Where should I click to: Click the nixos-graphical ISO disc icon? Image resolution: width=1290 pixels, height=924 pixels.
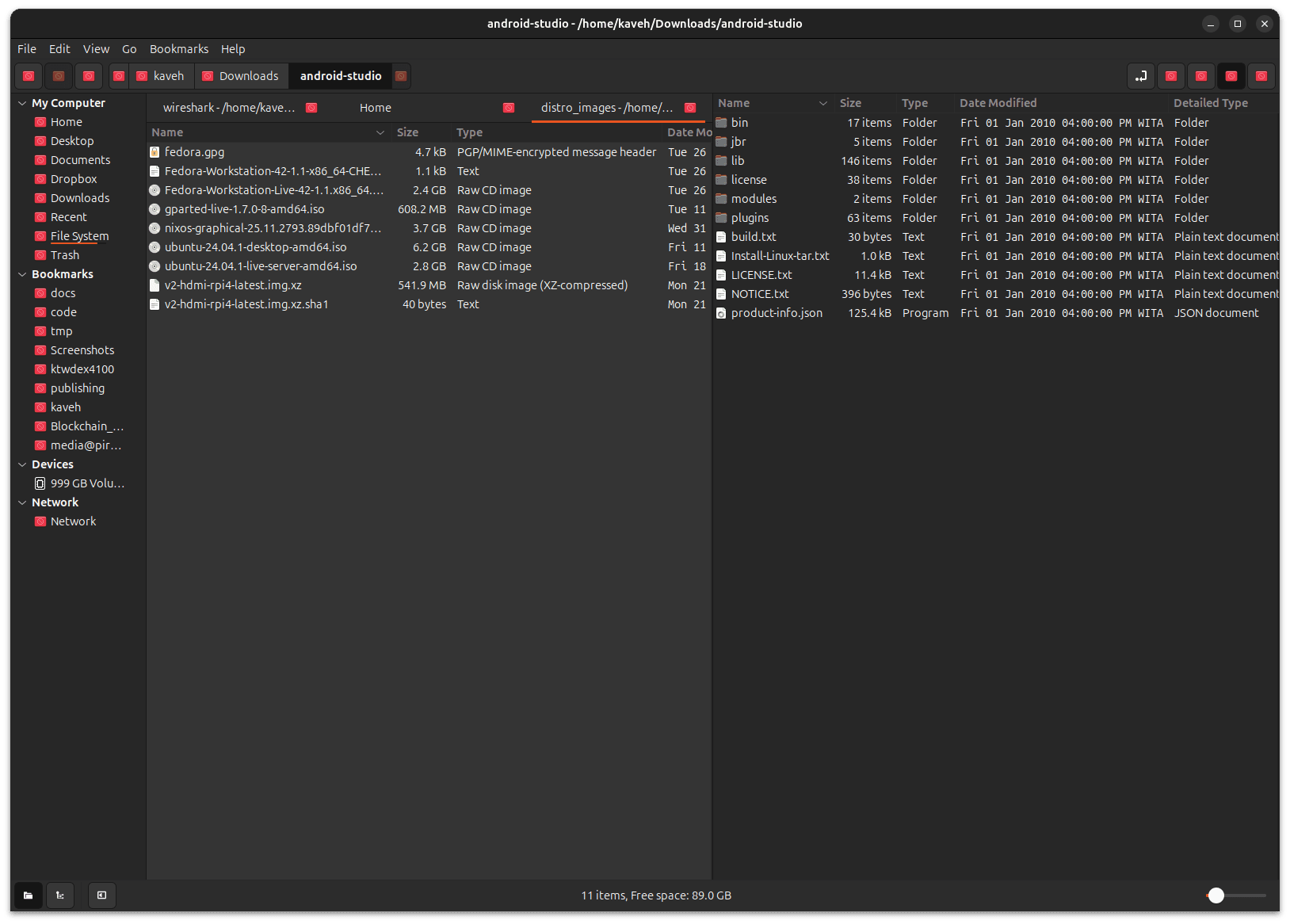pyautogui.click(x=155, y=228)
